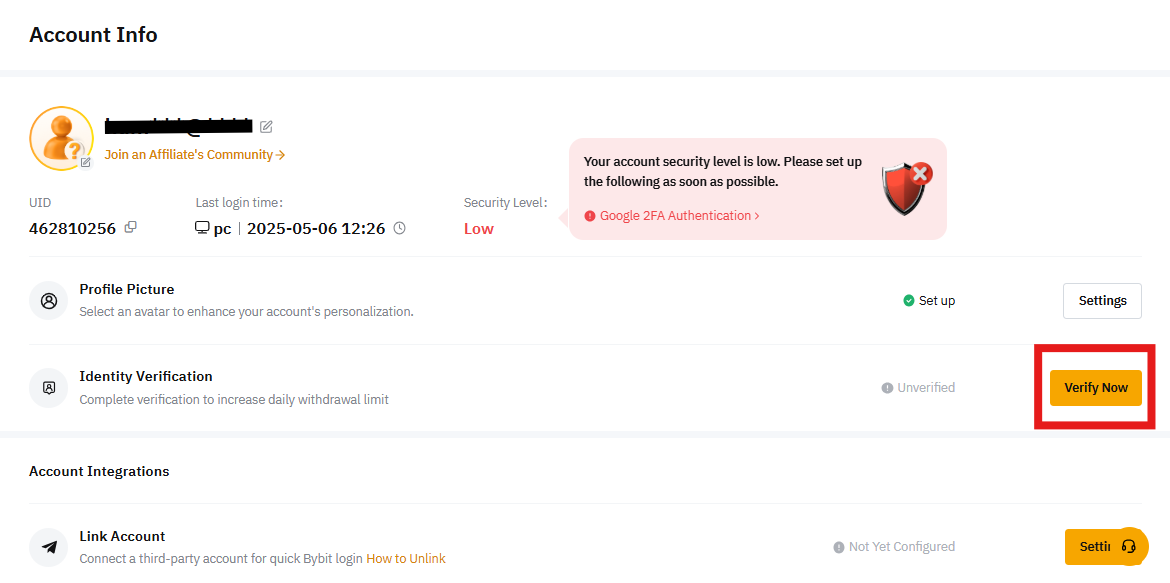Click the Link Account paper plane icon
Image resolution: width=1170 pixels, height=583 pixels.
(48, 547)
